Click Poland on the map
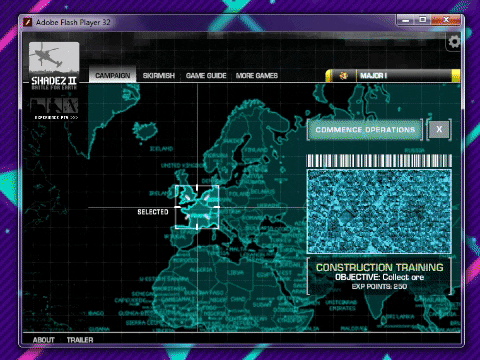 tap(239, 194)
